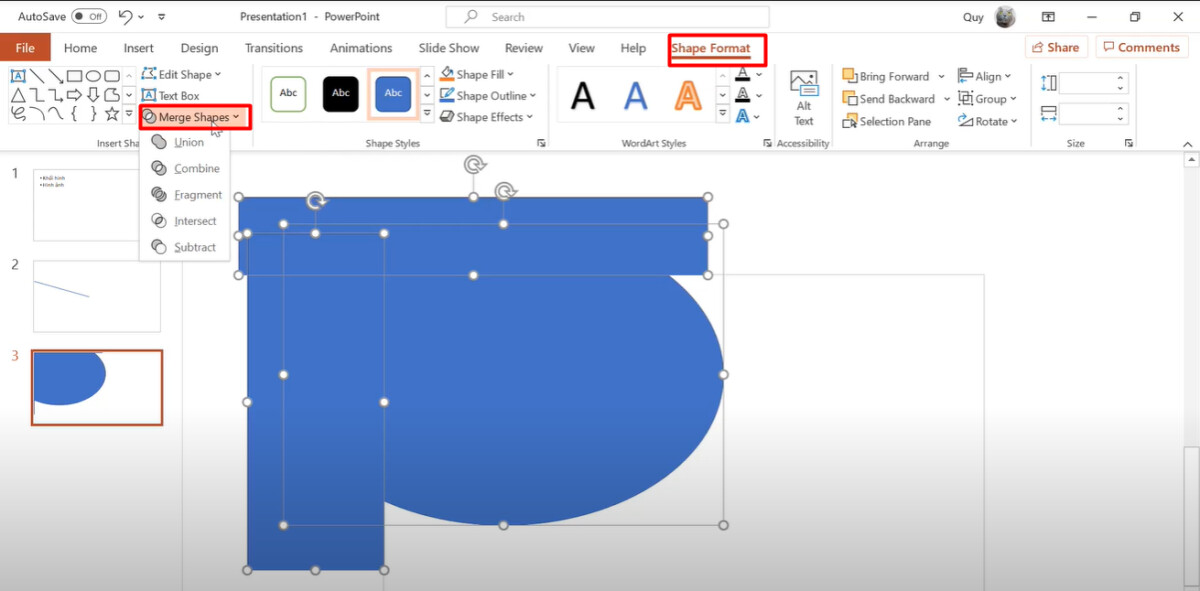
Task: Expand the Send Backward arrow
Action: tap(946, 99)
